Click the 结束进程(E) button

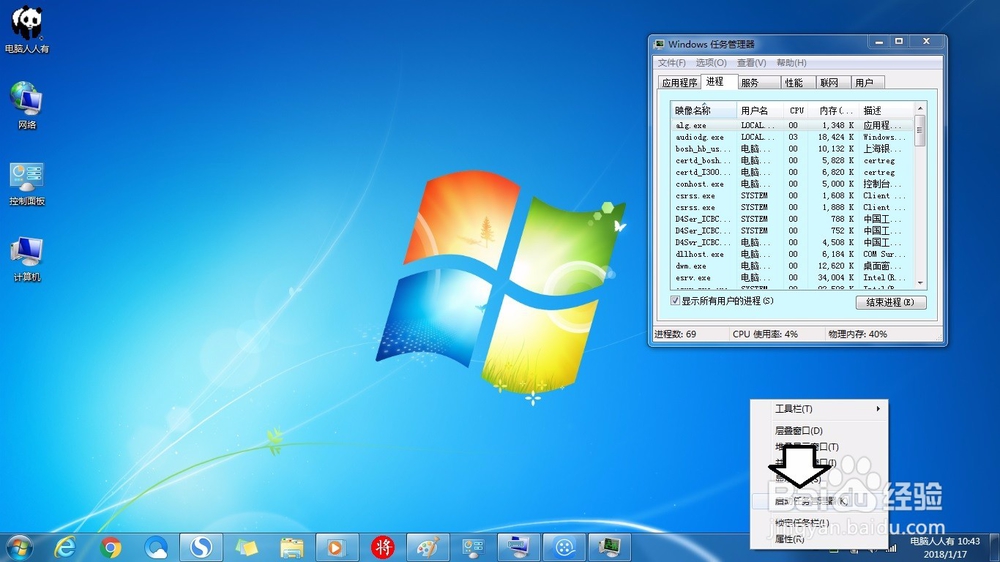click(x=890, y=302)
